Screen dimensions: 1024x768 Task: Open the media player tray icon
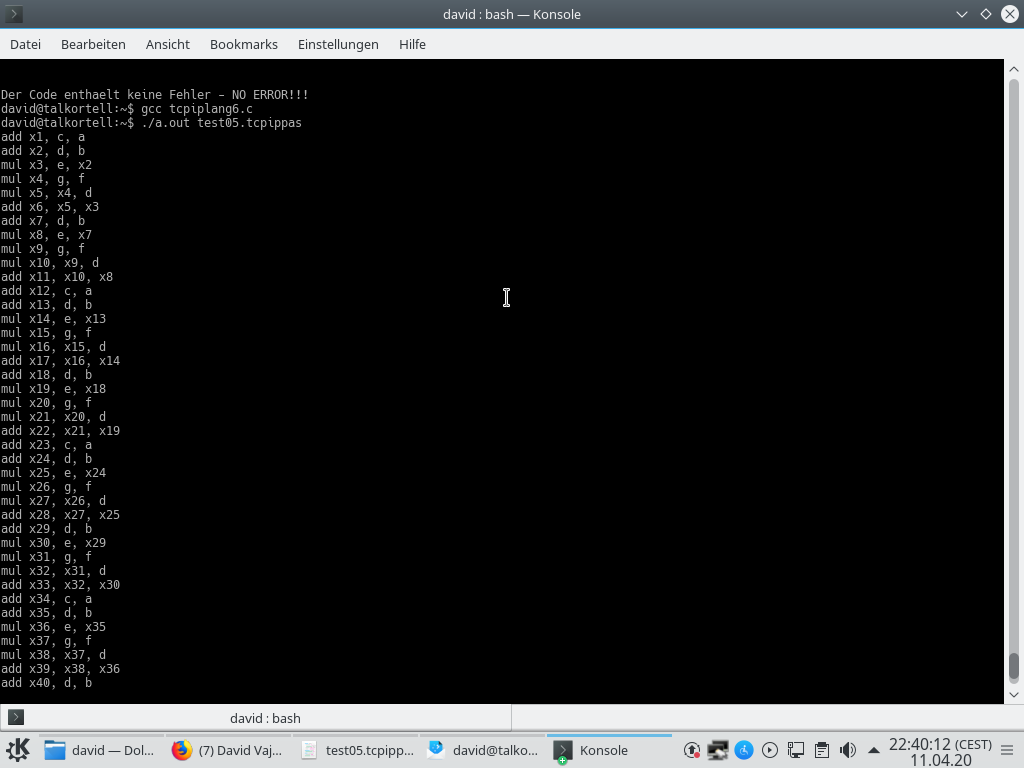[770, 750]
